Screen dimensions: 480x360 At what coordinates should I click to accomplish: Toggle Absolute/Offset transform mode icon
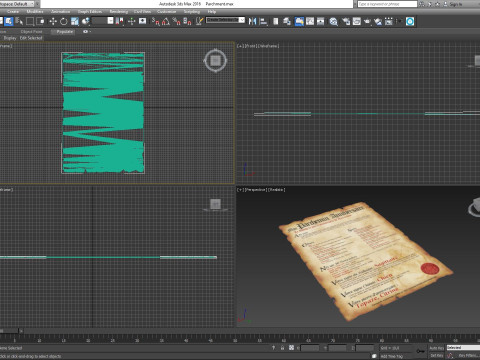(x=291, y=348)
